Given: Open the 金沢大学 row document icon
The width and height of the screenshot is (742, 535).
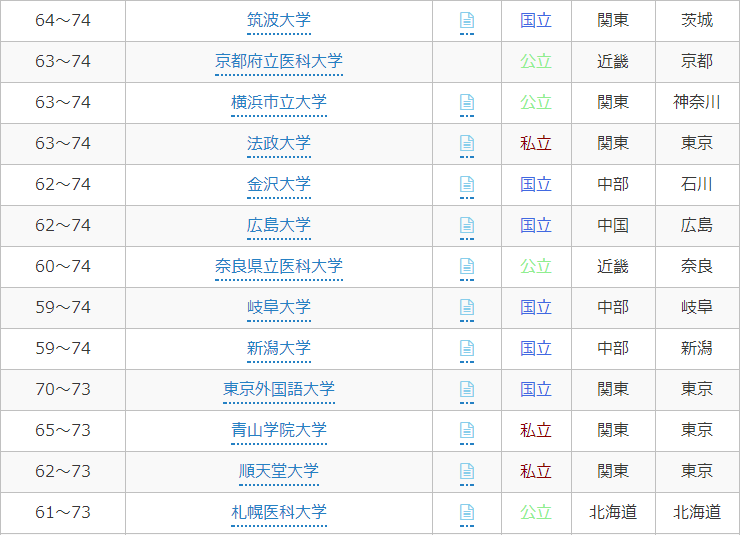Looking at the screenshot, I should [466, 185].
